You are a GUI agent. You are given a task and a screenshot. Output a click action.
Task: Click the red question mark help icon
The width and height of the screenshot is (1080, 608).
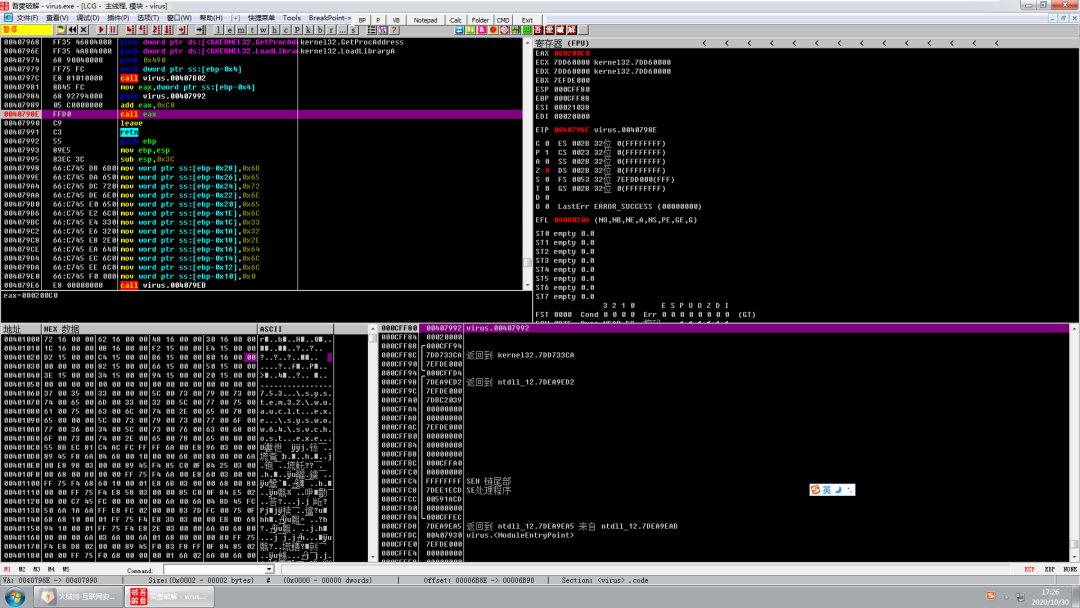point(394,30)
